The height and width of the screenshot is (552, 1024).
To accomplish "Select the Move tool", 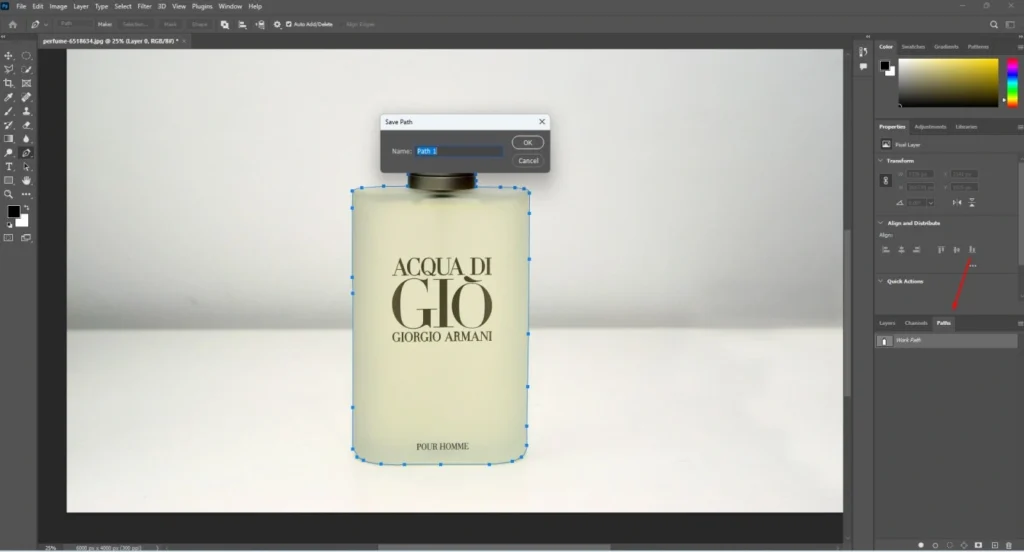I will (x=8, y=56).
